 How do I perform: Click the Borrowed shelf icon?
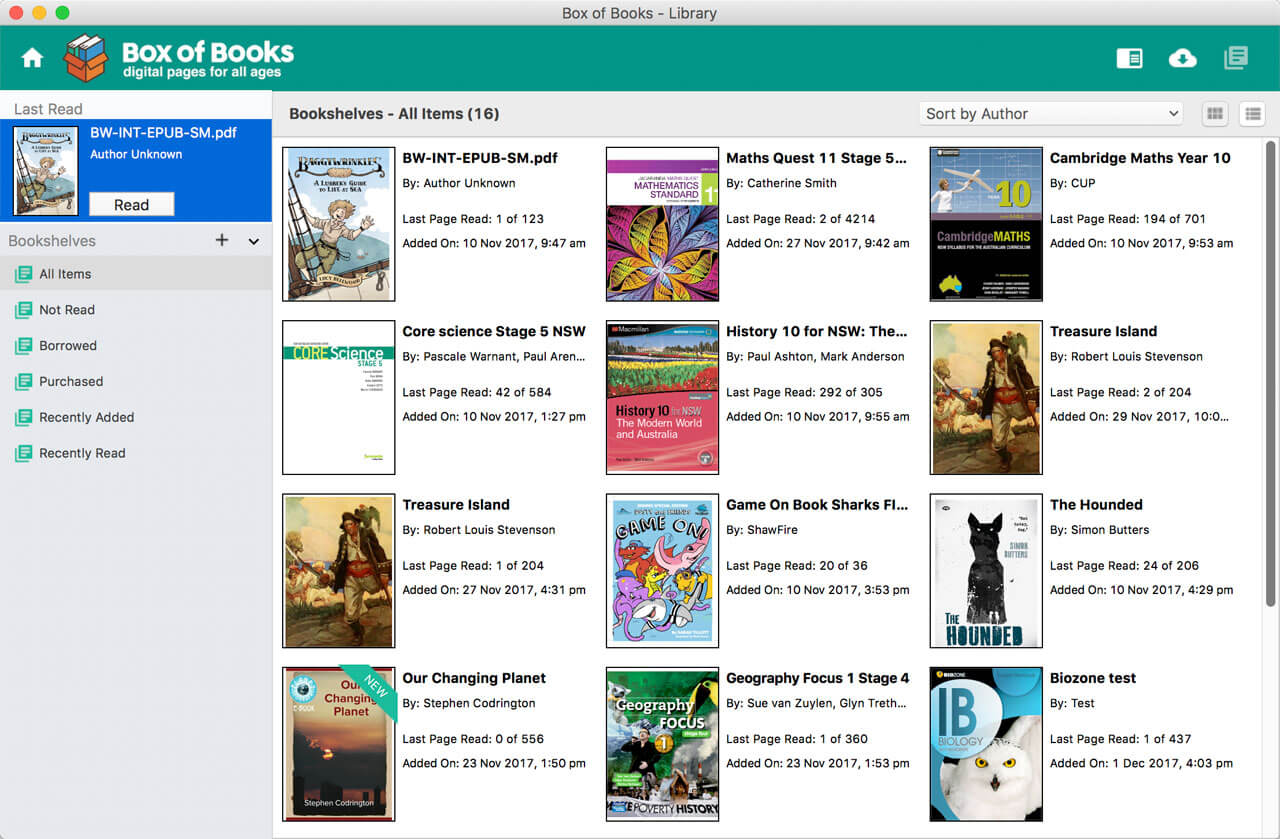tap(23, 346)
